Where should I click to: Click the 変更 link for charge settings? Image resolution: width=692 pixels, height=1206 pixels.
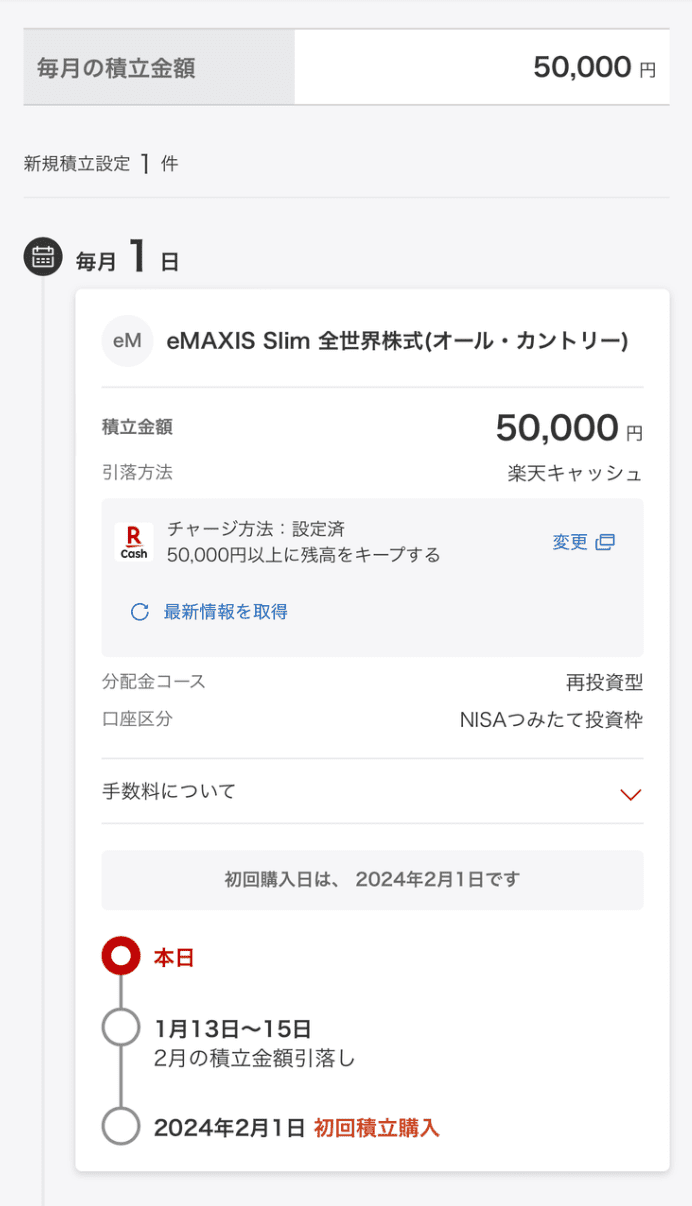pos(570,541)
